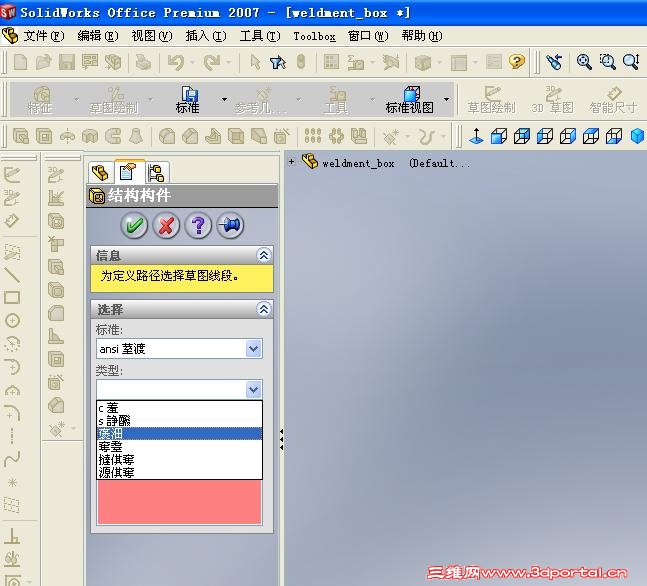Select right standard view cube icon
647x586 pixels.
[x=568, y=136]
